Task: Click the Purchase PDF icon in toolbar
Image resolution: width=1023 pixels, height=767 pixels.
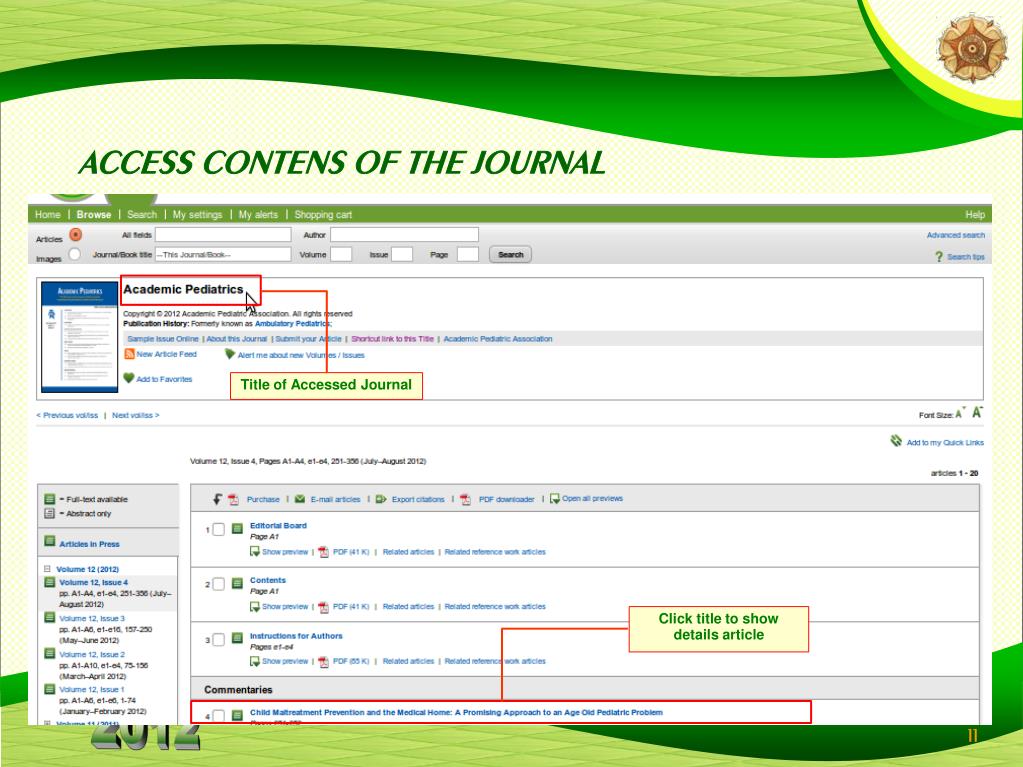Action: coord(234,500)
